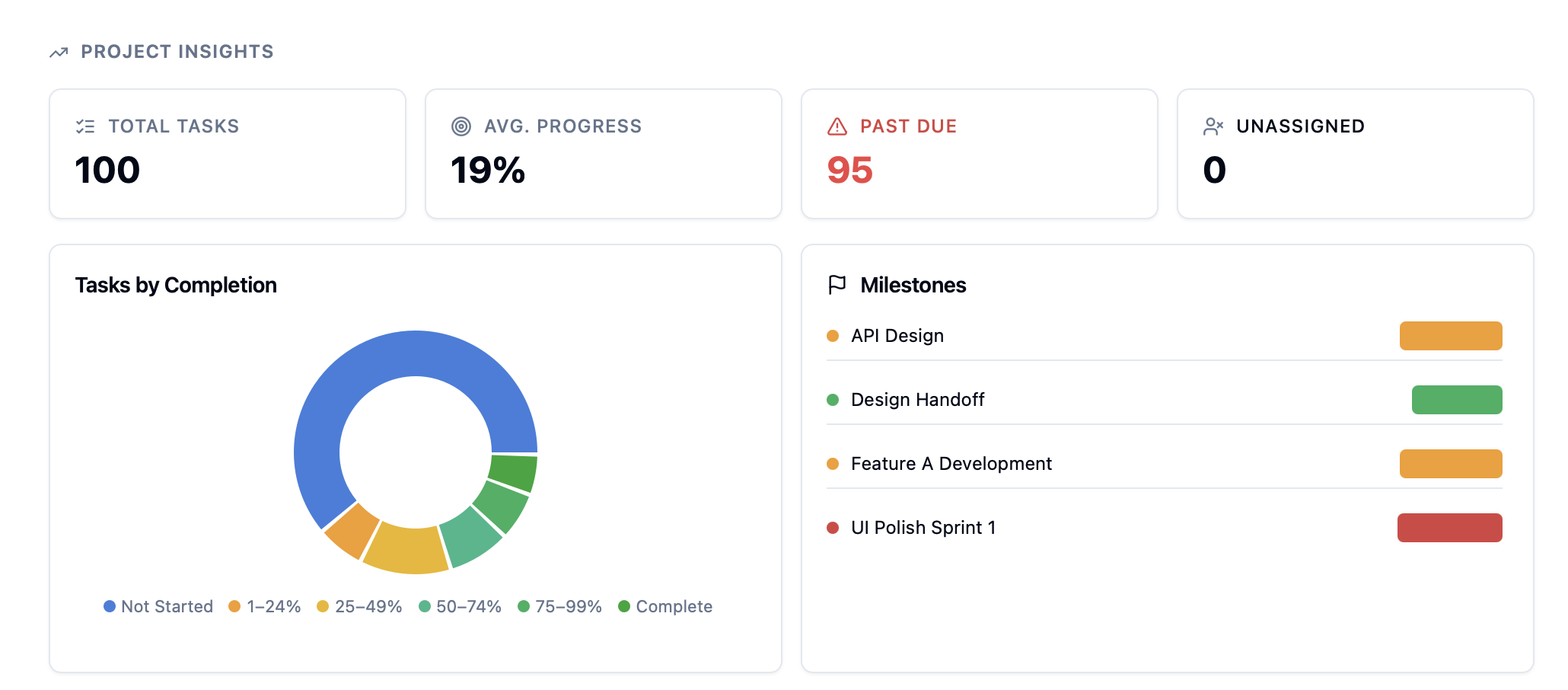Toggle the 25–49% legend entry

click(359, 606)
